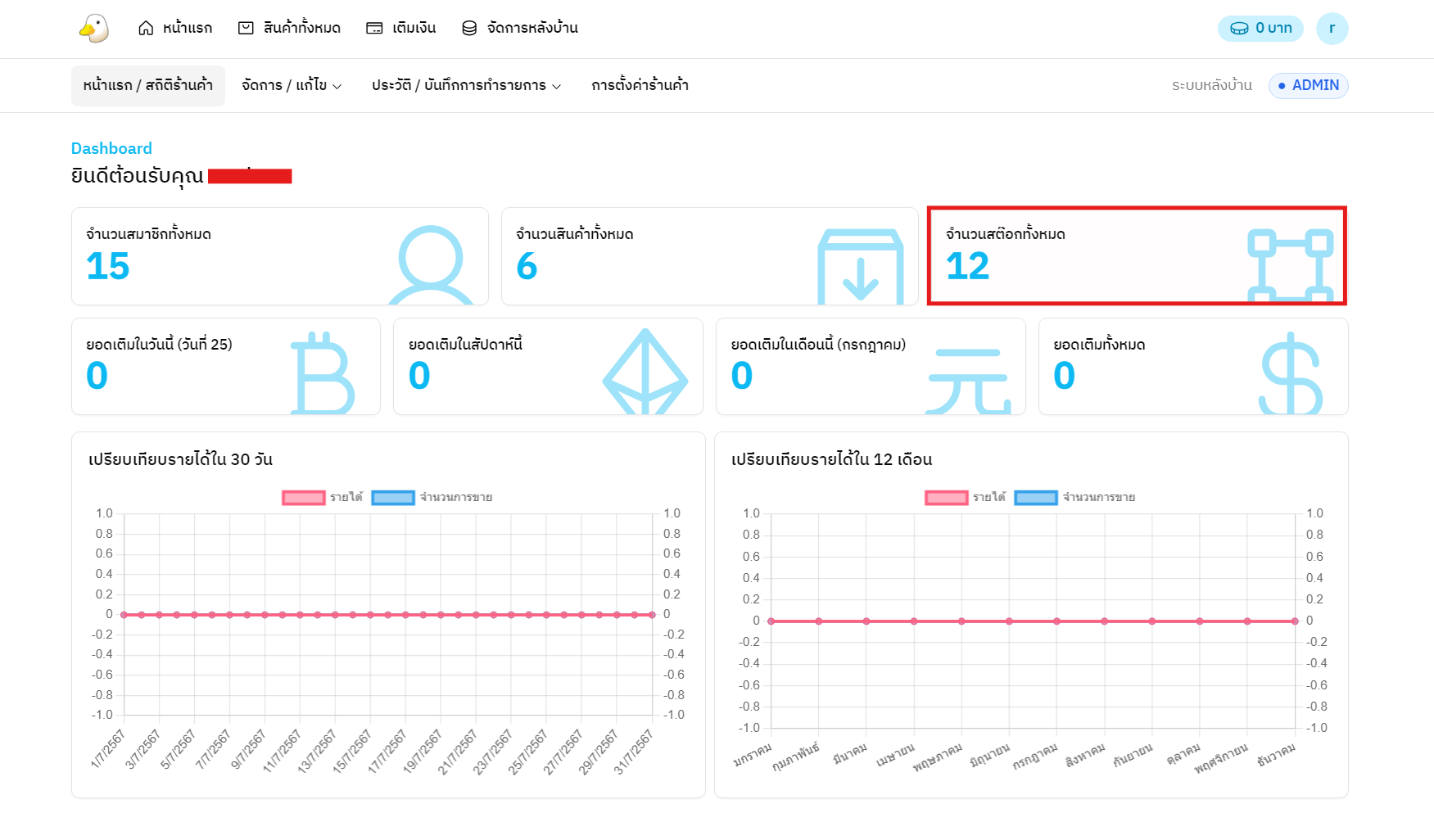Click the 31/7/2567 data point in 30-day chart

[653, 614]
